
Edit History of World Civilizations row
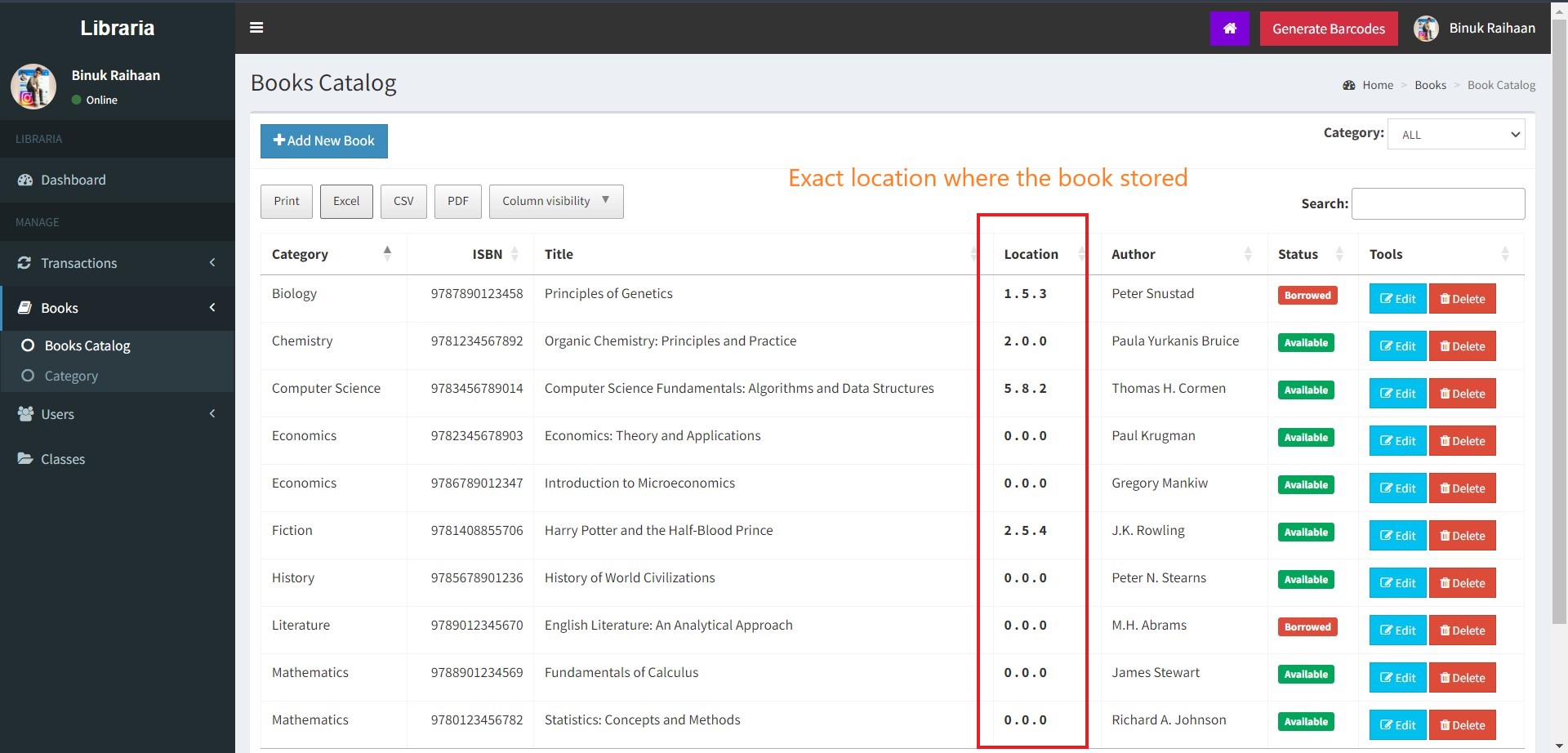pos(1398,583)
